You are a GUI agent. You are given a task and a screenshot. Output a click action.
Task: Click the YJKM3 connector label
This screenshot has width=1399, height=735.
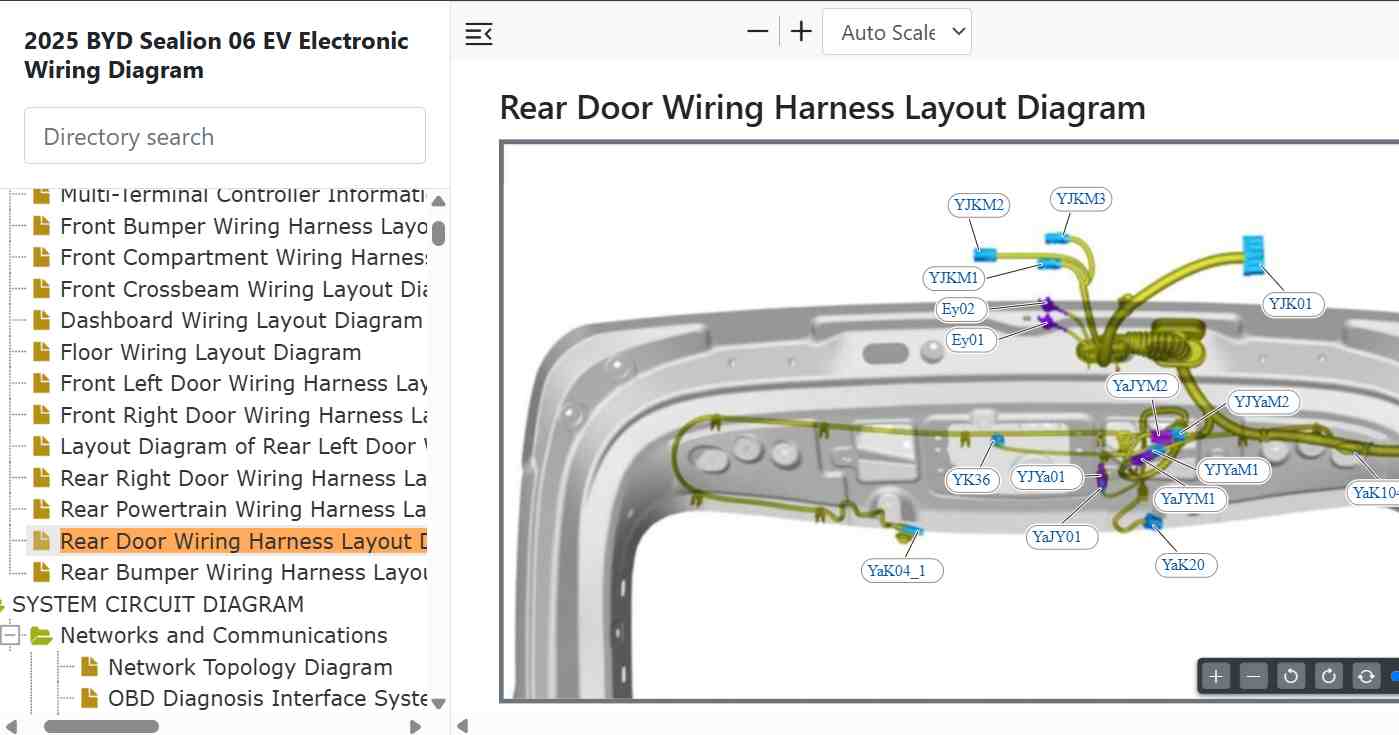tap(1081, 199)
